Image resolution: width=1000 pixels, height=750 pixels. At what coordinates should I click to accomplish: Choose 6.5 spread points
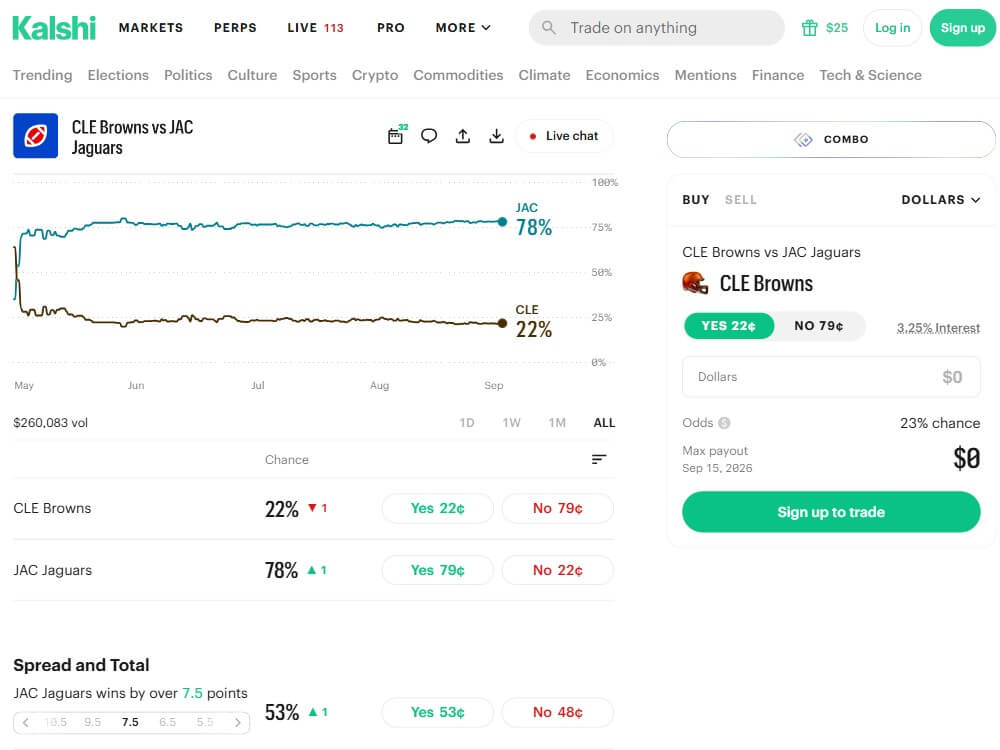pyautogui.click(x=168, y=722)
